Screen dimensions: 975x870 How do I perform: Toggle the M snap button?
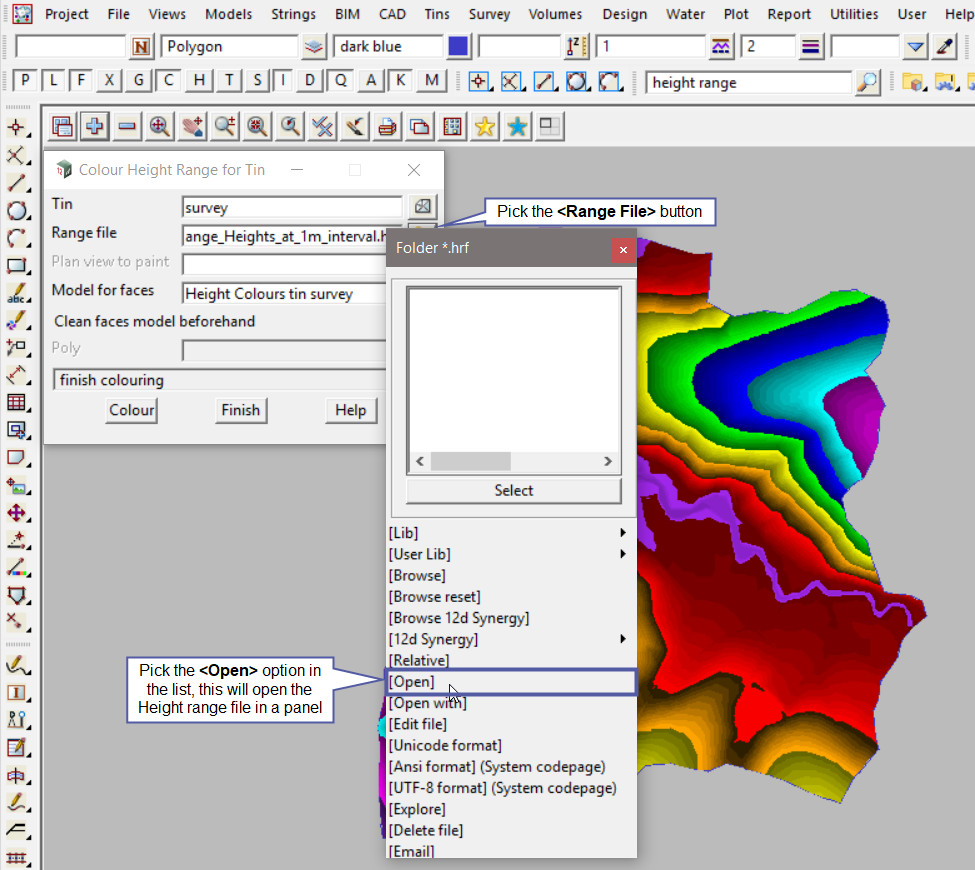[431, 81]
